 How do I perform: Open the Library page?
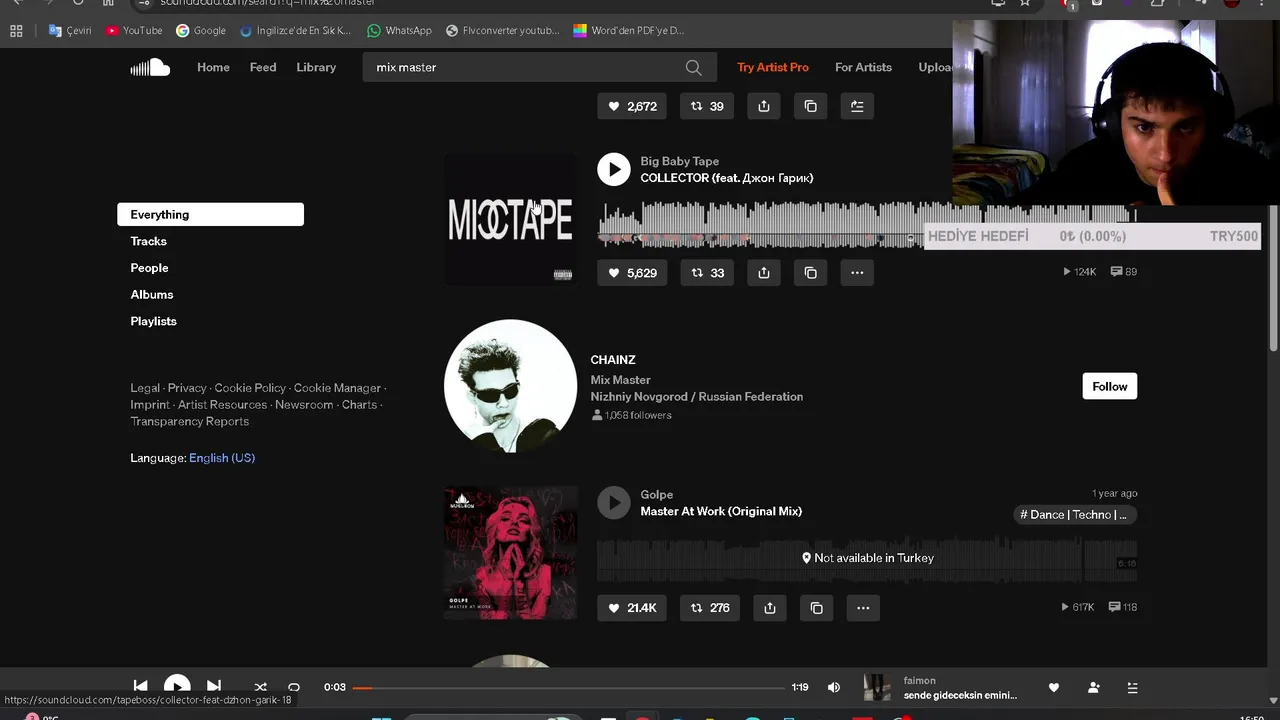click(316, 67)
